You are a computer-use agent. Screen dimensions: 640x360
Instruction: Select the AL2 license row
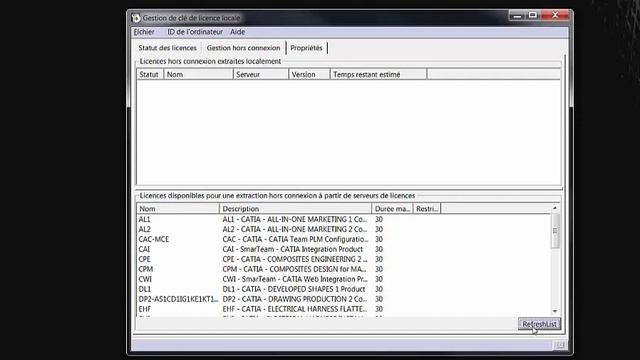(x=344, y=229)
